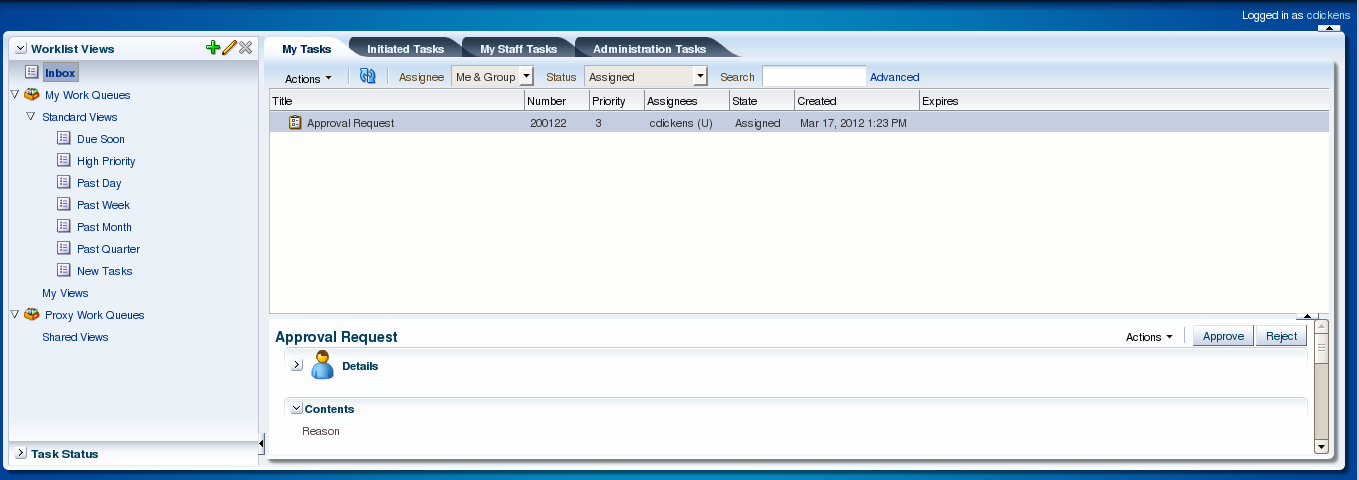This screenshot has width=1359, height=480.
Task: Select My Views in the tree
Action: [65, 293]
